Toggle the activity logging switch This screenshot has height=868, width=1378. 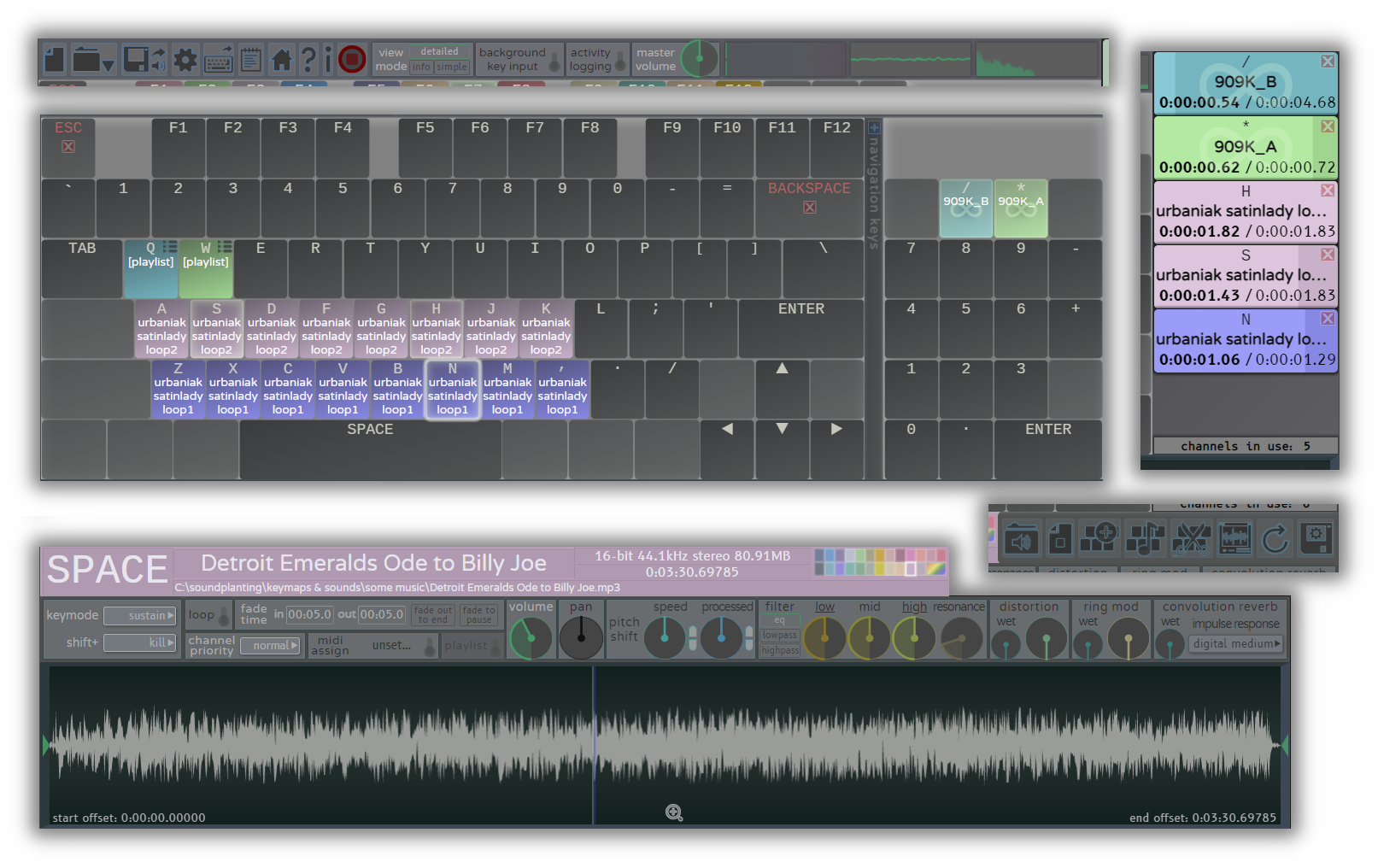(620, 62)
